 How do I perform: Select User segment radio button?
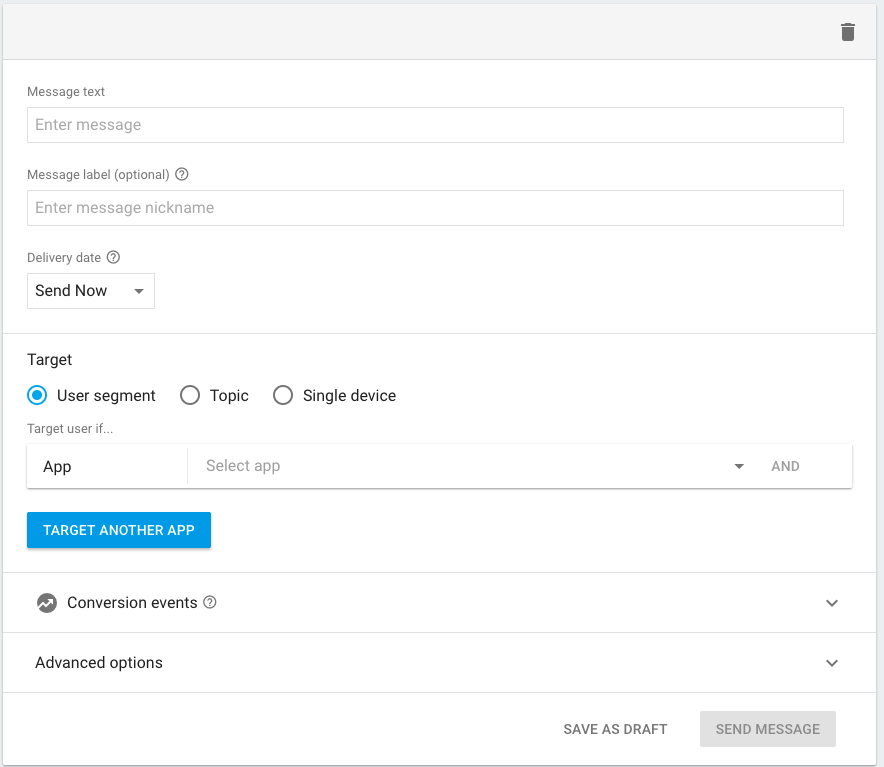[x=37, y=395]
